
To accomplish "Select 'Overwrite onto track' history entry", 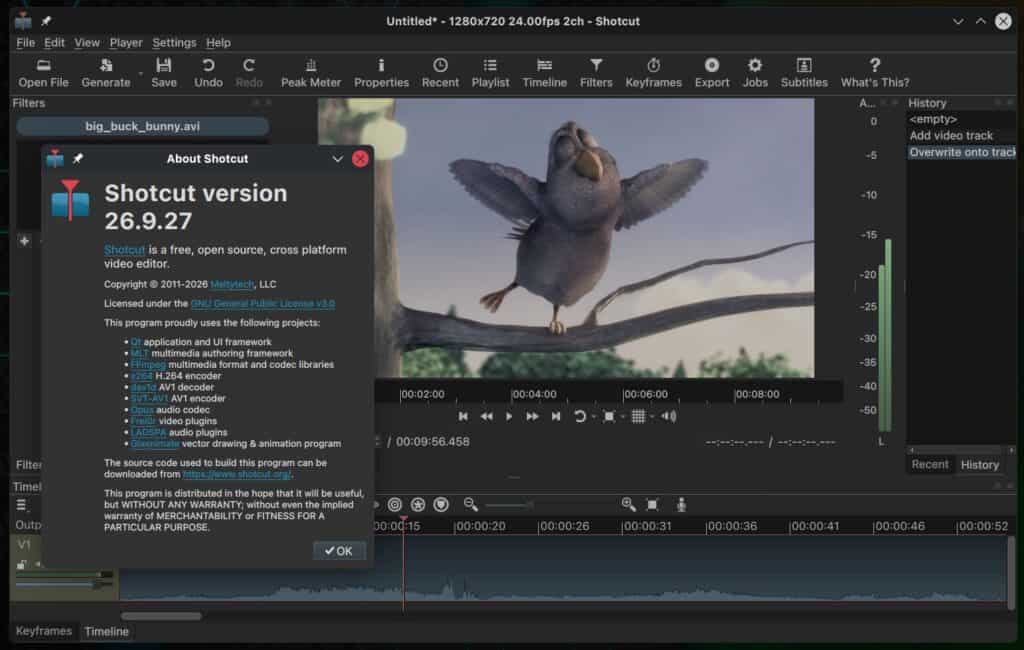I will [x=962, y=152].
